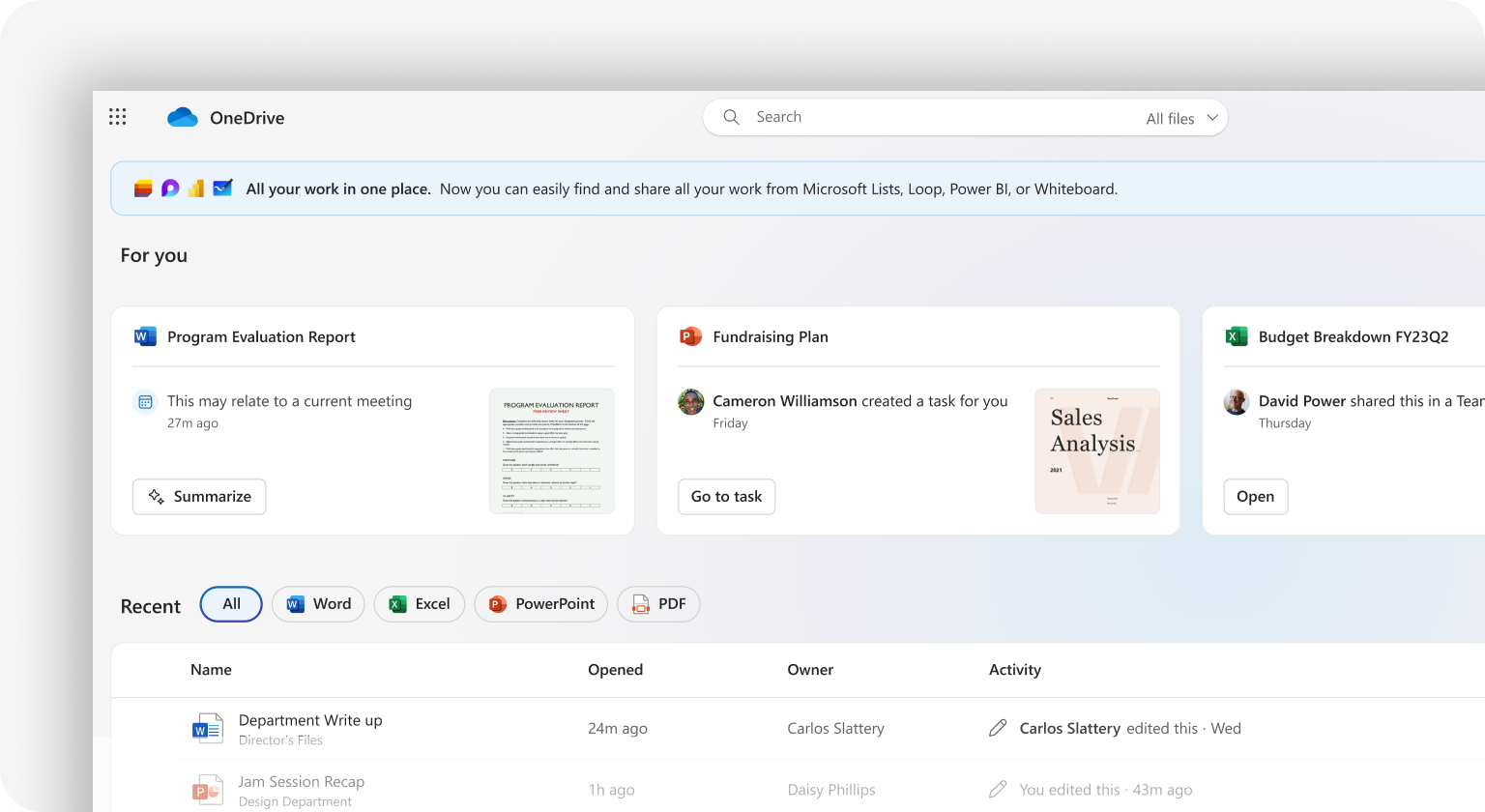Click the Loop icon in banner
This screenshot has height=812, width=1485.
click(x=170, y=188)
